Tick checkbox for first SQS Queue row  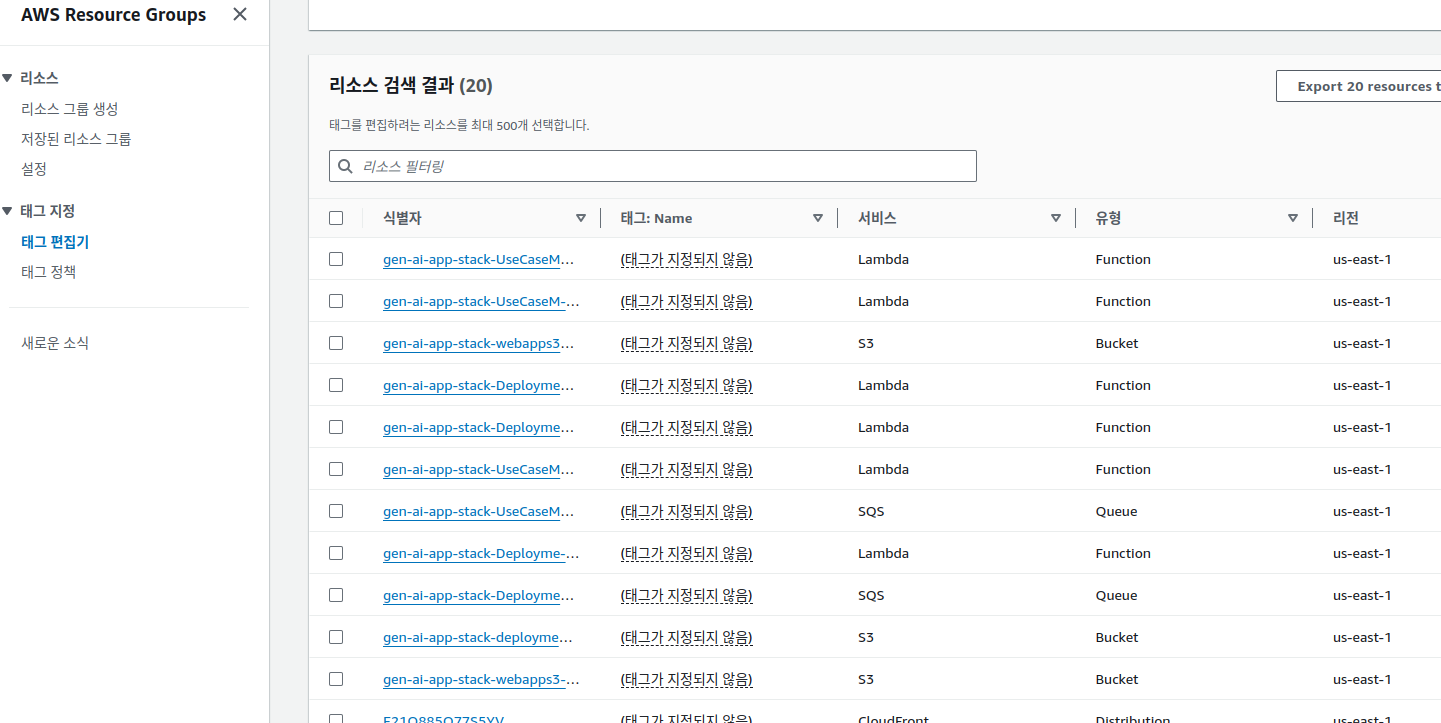click(x=336, y=511)
